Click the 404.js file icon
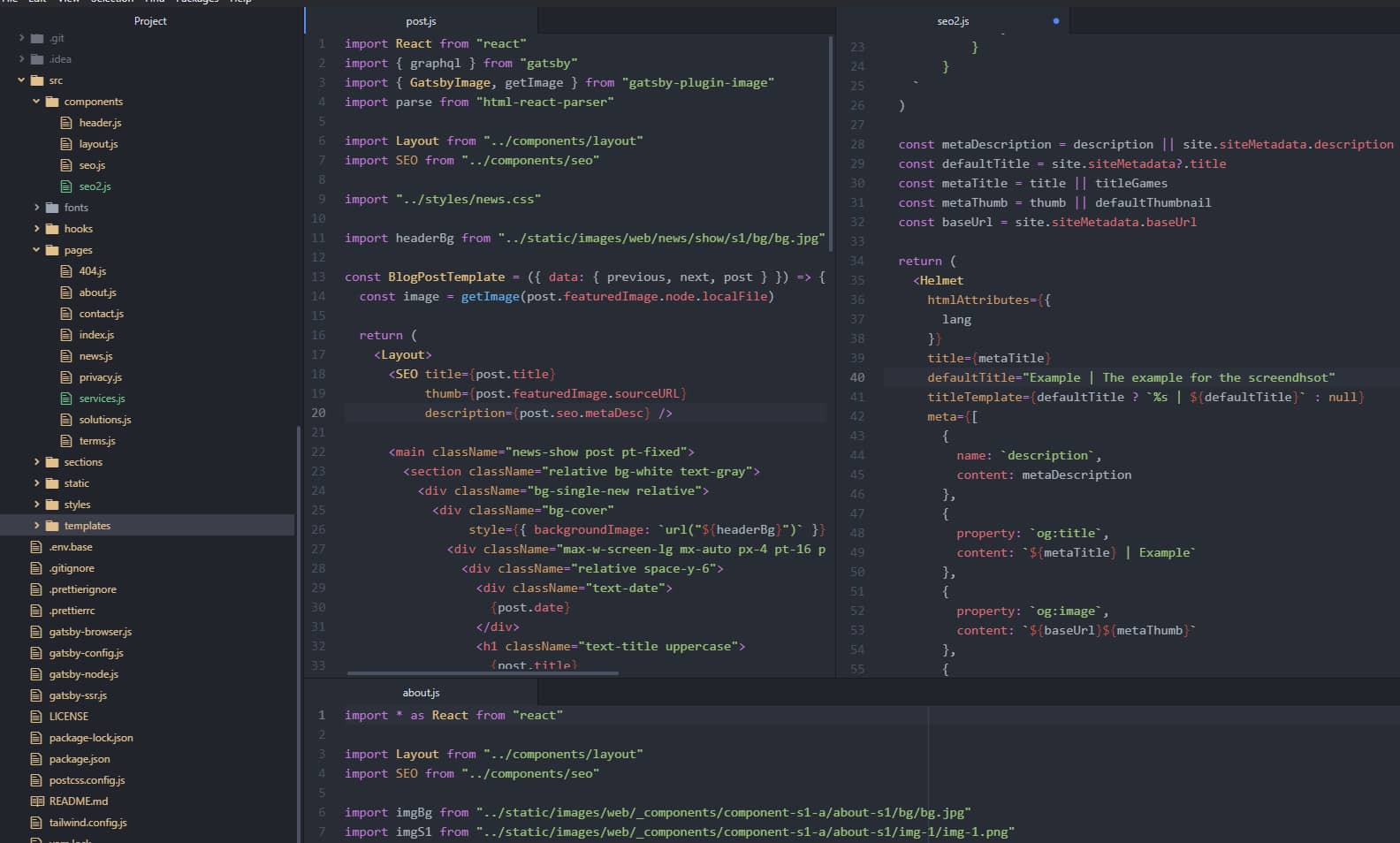 [x=66, y=271]
